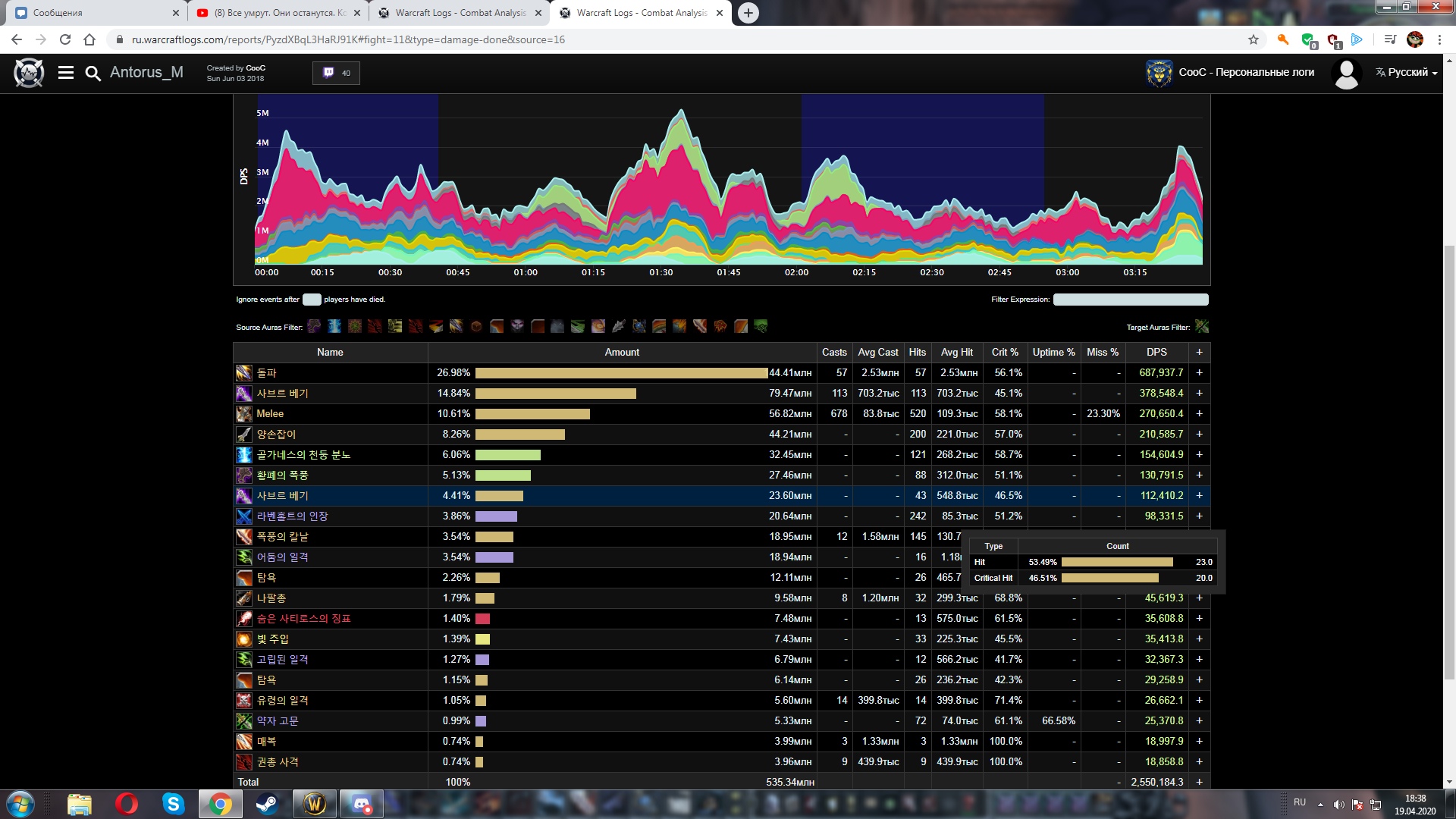Open the Русский language dropdown
The image size is (1456, 819).
(x=1407, y=73)
